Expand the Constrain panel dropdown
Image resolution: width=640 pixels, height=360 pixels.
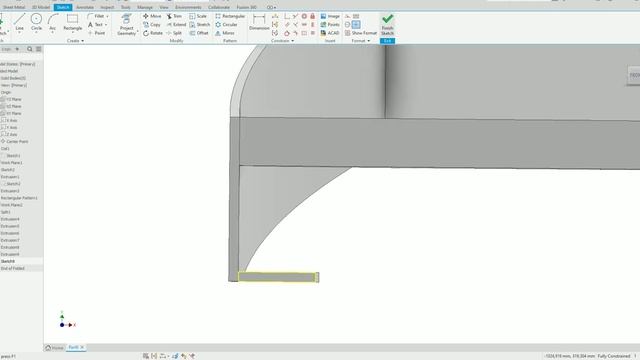pos(282,41)
